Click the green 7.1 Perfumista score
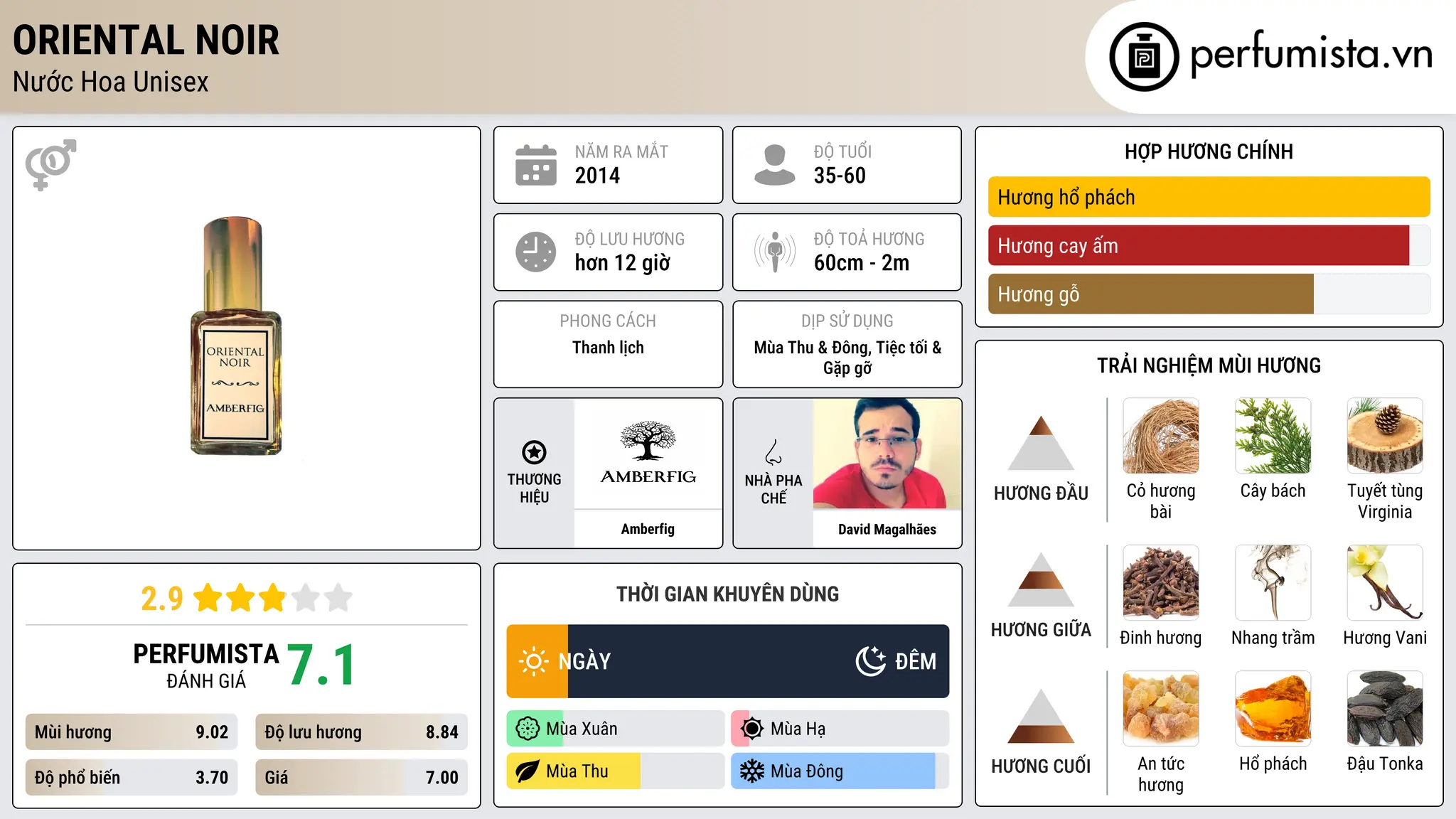This screenshot has height=819, width=1456. (322, 665)
